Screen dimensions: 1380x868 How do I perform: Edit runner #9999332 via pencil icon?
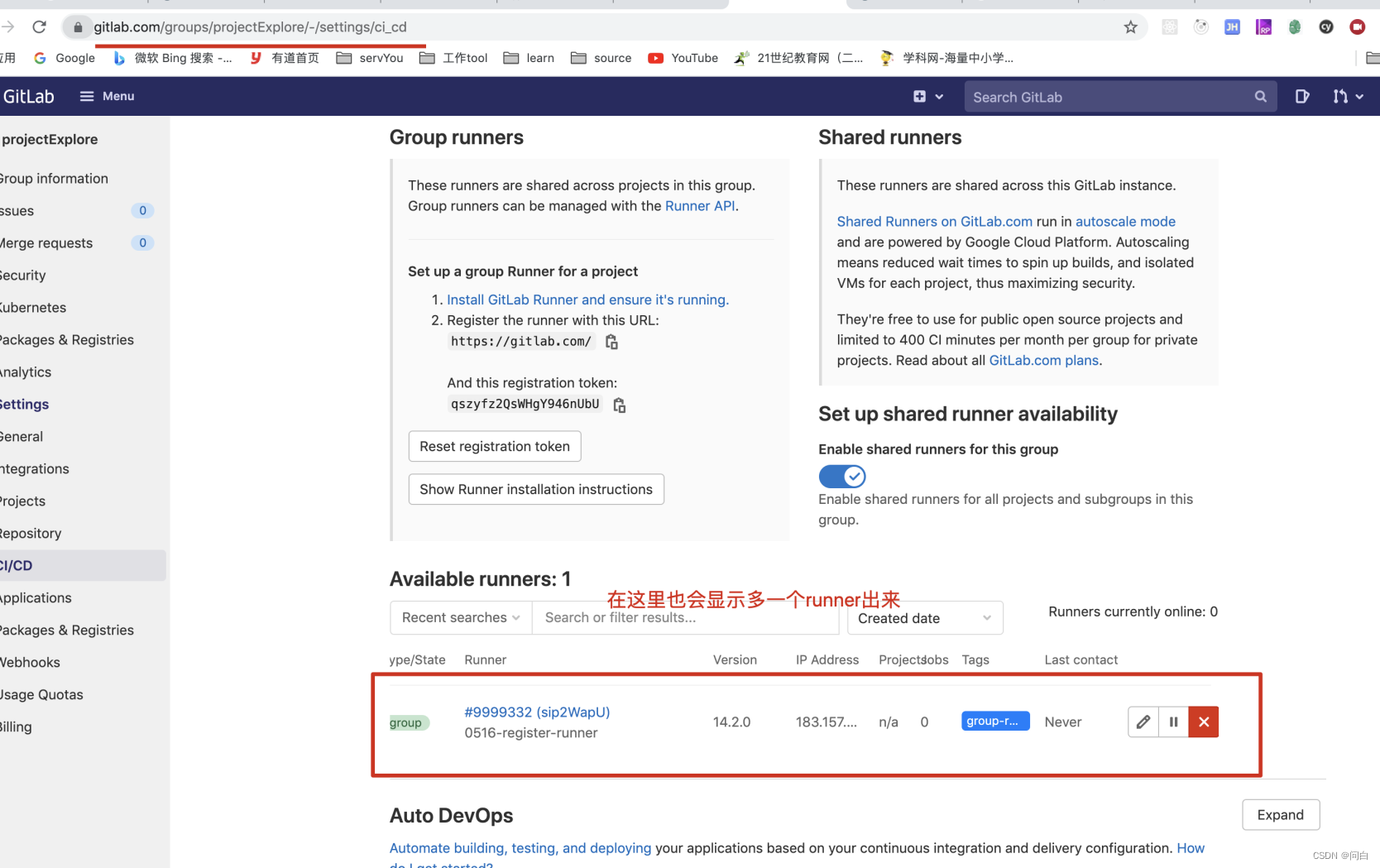[1143, 722]
